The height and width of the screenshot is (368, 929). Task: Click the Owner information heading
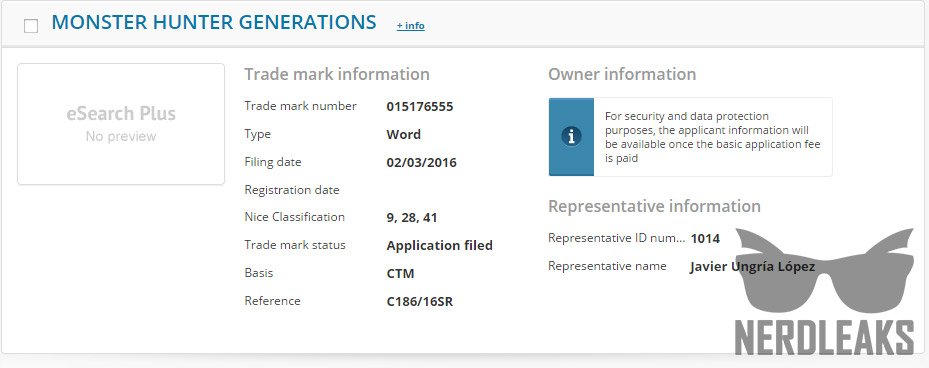tap(622, 75)
